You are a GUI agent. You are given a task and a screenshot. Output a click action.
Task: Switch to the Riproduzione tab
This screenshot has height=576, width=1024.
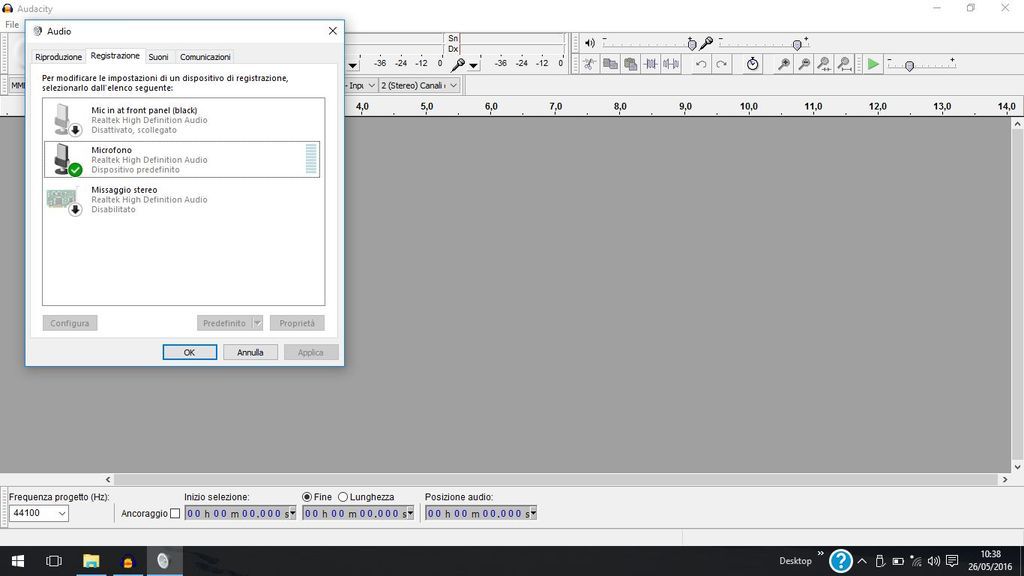point(58,57)
